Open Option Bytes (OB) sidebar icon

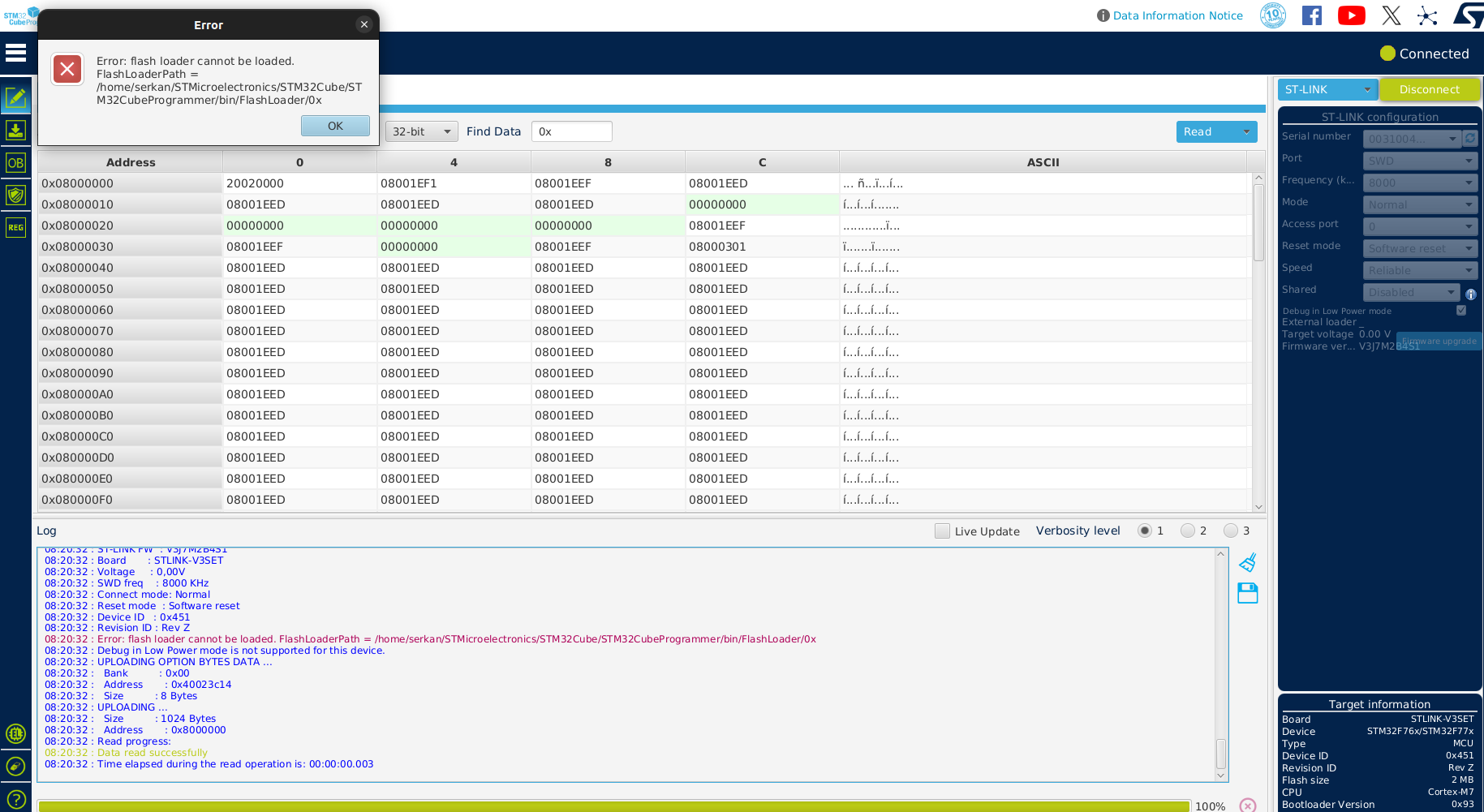15,163
